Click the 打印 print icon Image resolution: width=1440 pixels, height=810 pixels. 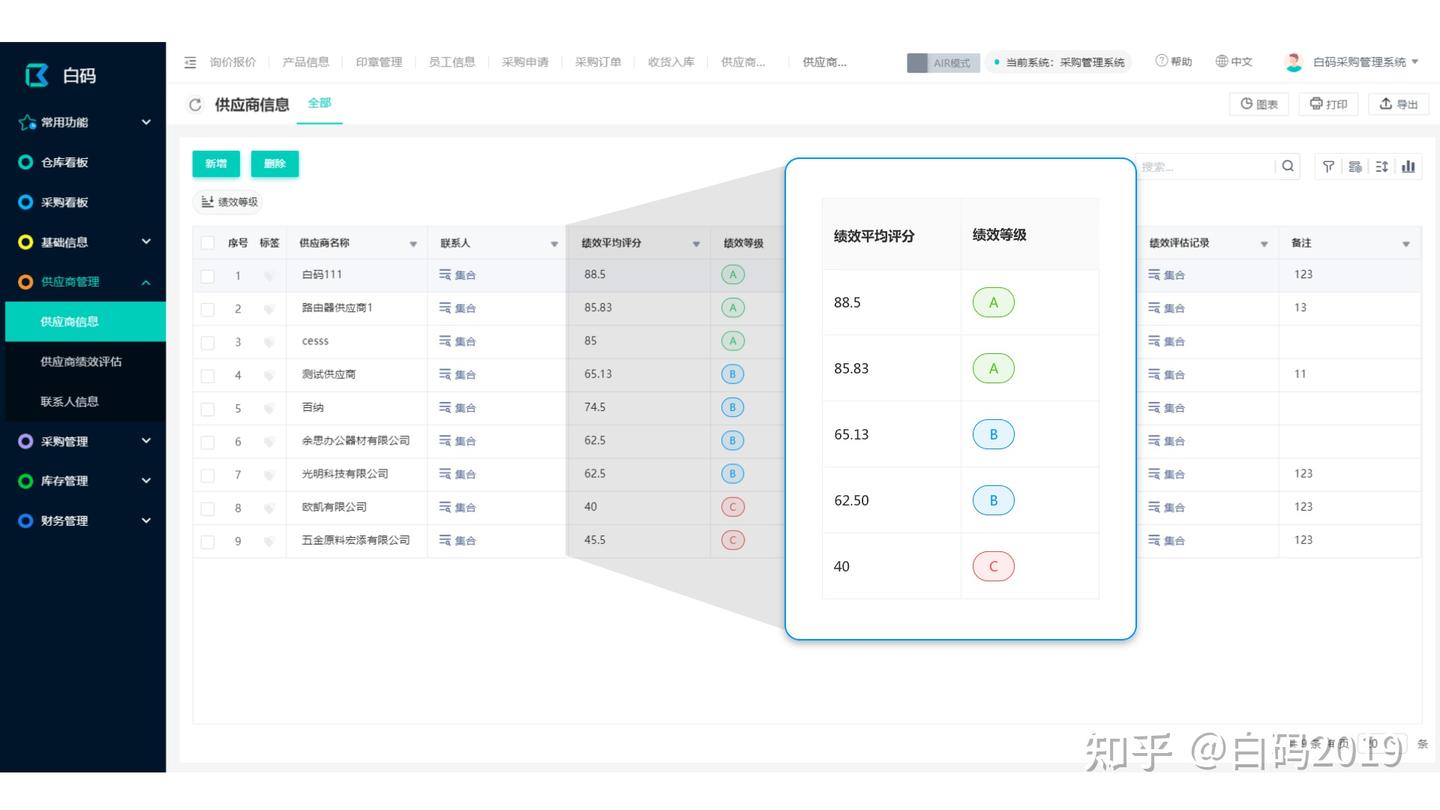pyautogui.click(x=1328, y=104)
